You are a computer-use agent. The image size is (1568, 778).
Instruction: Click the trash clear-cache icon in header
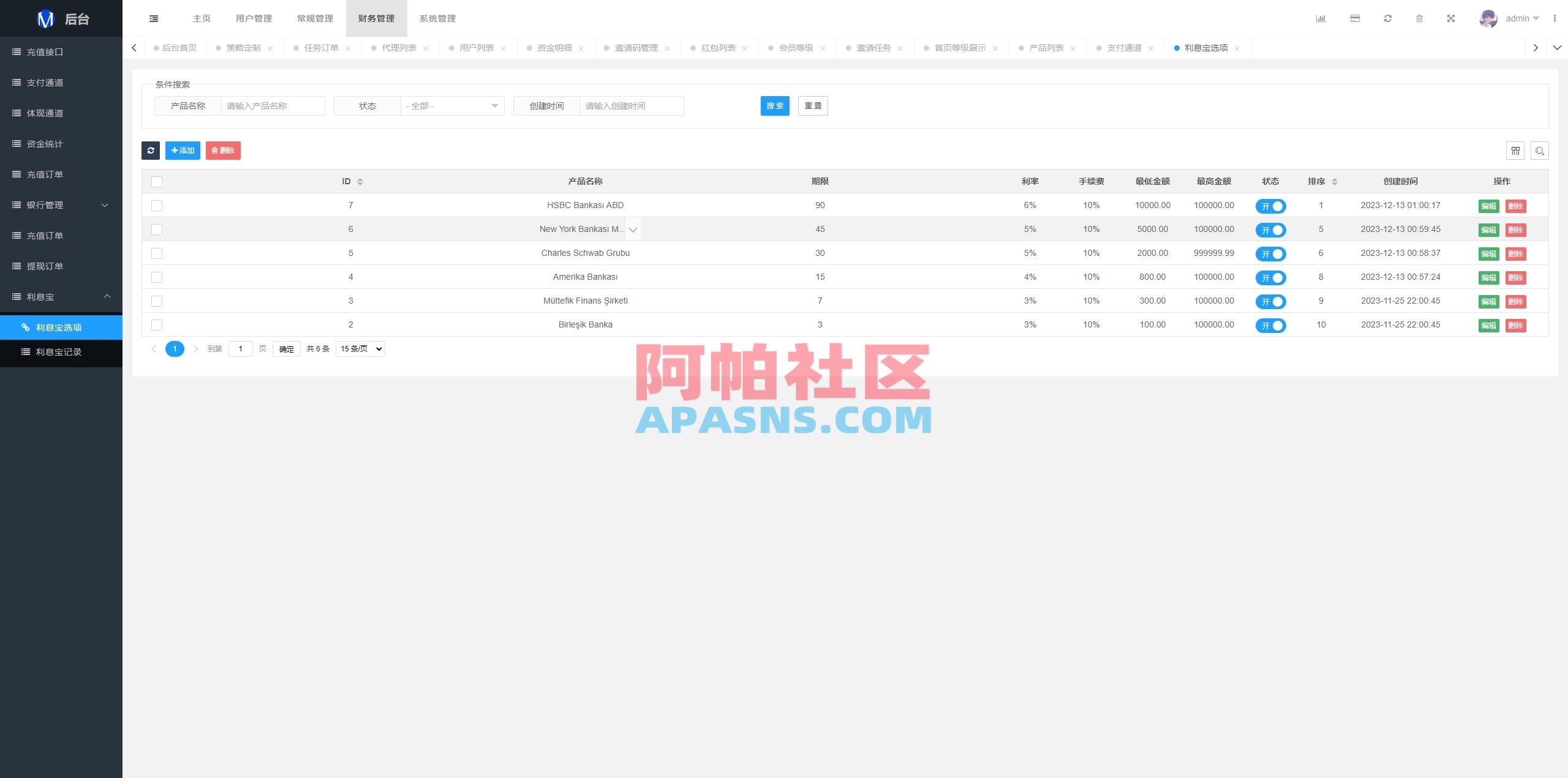[1420, 18]
